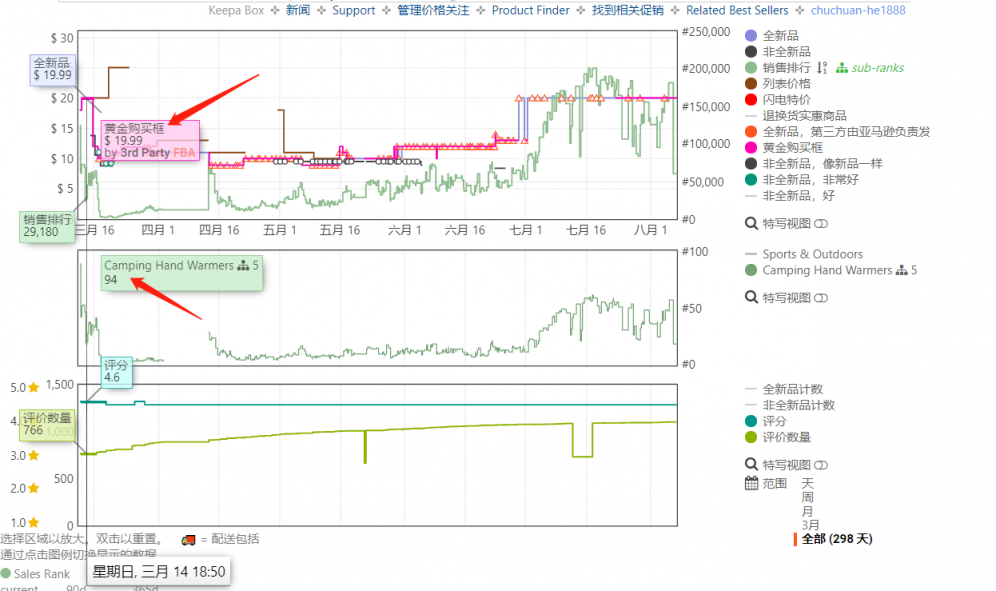
Task: Click the ratings chart 特写视图 magnifier icon
Action: point(751,465)
